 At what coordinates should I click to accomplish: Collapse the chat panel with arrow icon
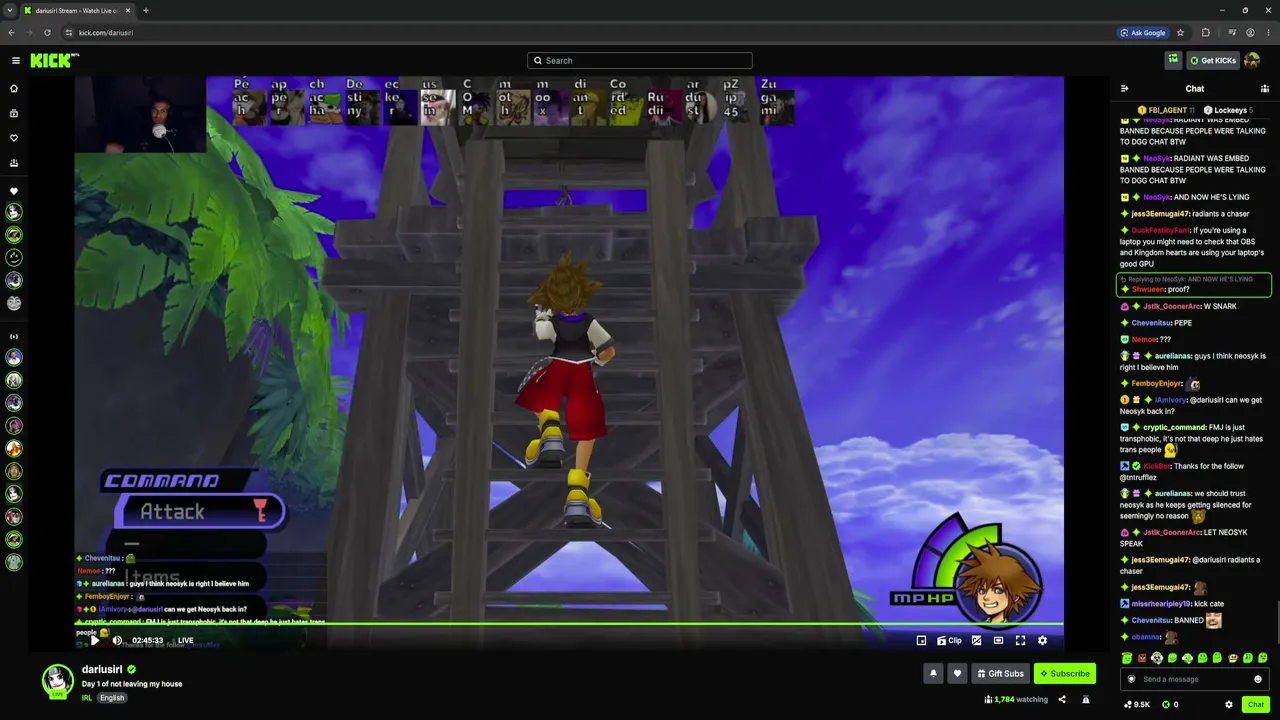[1124, 89]
